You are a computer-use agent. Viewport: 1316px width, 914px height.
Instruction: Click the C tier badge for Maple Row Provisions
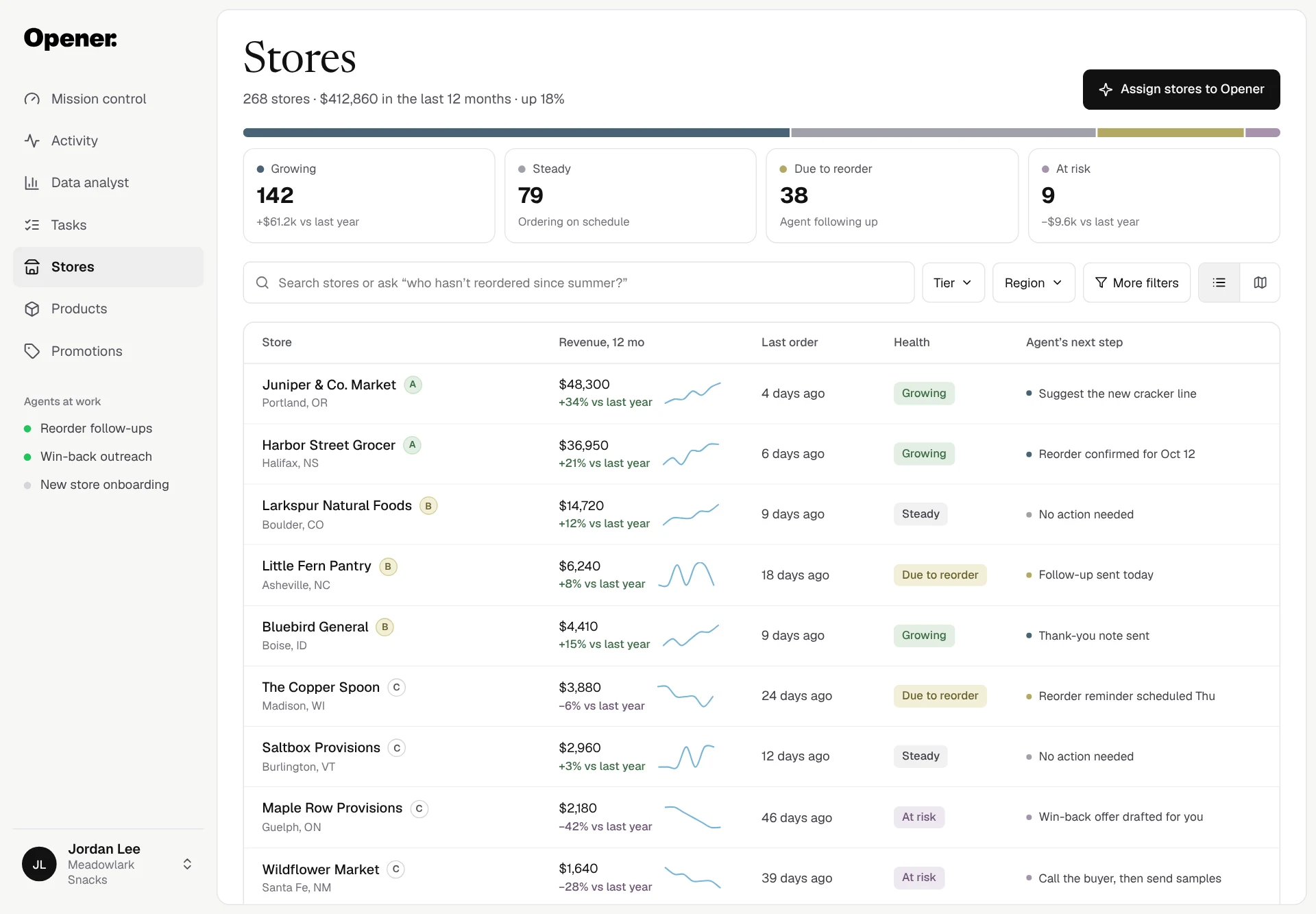419,808
